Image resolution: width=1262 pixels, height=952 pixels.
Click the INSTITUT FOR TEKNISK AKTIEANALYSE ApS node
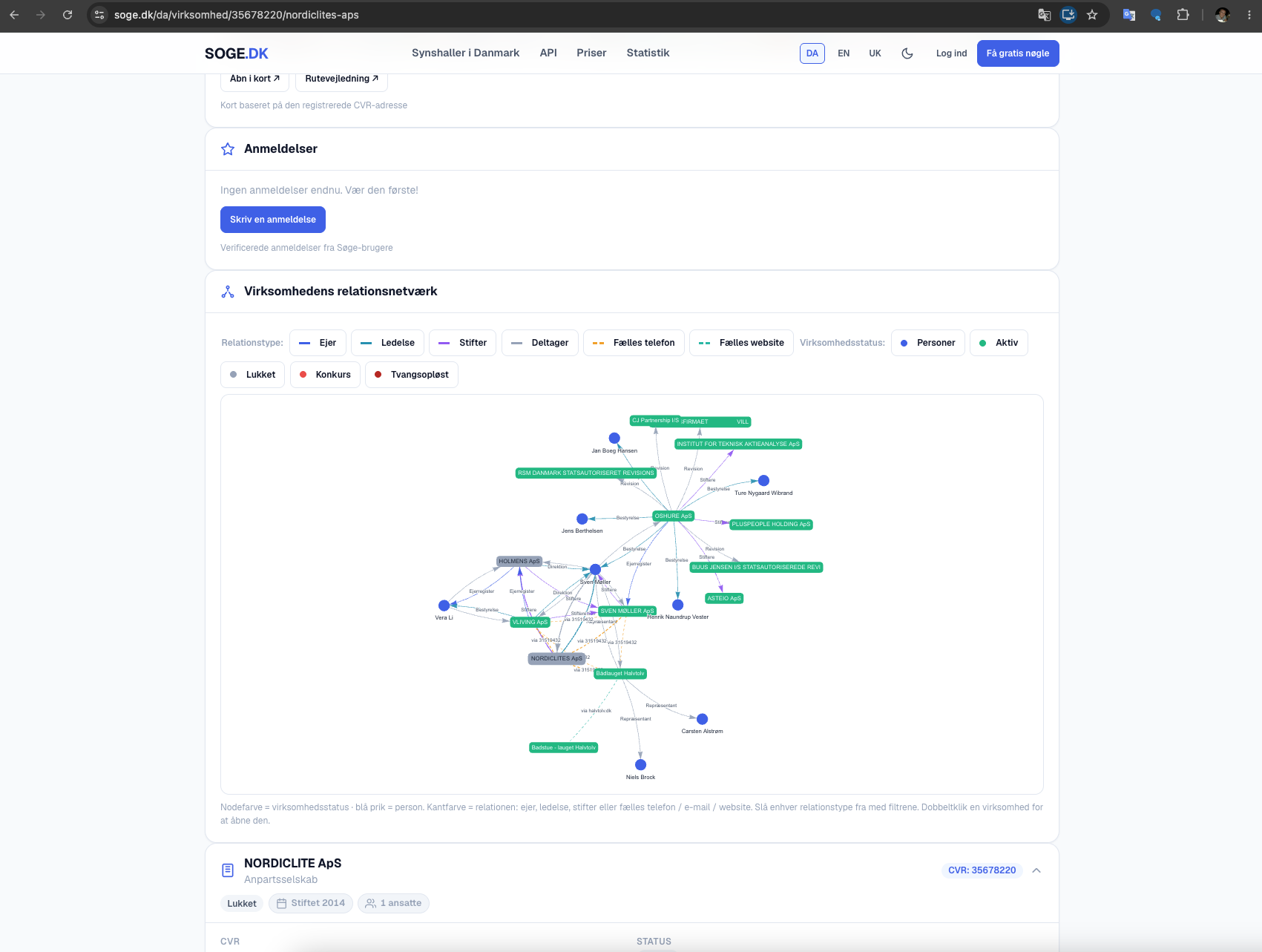(x=738, y=444)
